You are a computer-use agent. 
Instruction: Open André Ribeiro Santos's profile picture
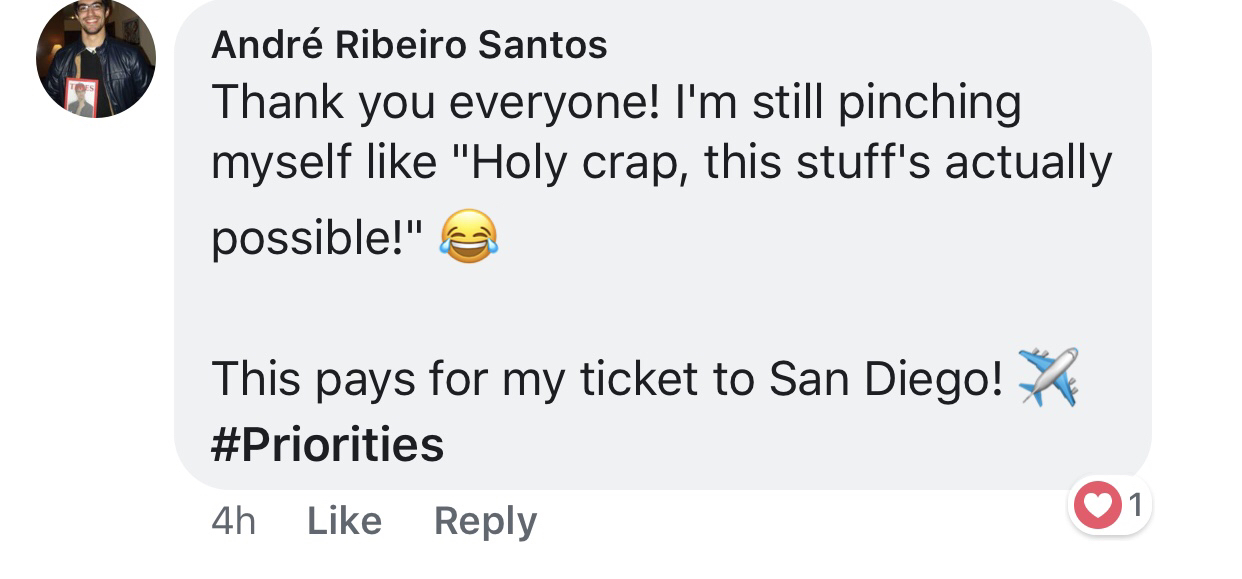point(96,58)
